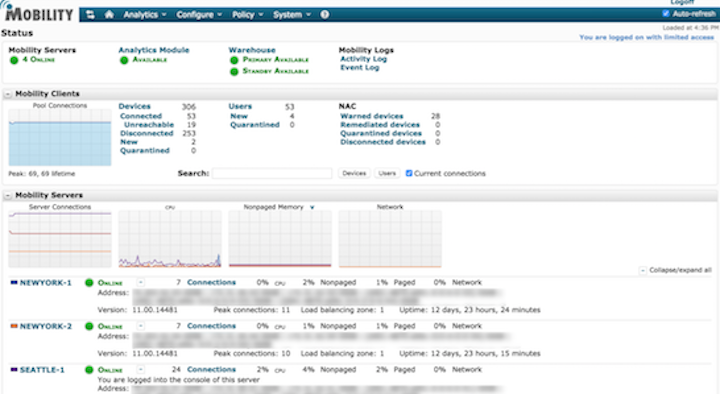Click green dot beside Primary Available
This screenshot has height=394, width=720.
pyautogui.click(x=234, y=60)
